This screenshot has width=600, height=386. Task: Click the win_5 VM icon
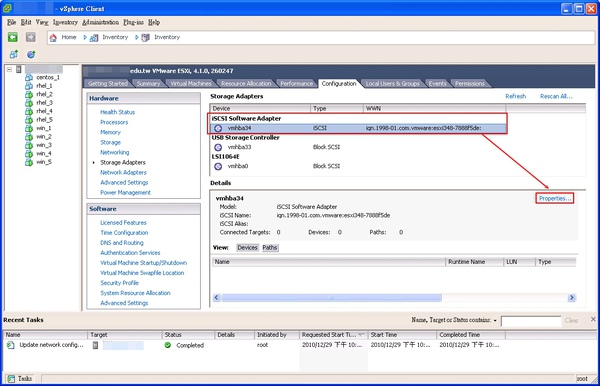coord(29,162)
